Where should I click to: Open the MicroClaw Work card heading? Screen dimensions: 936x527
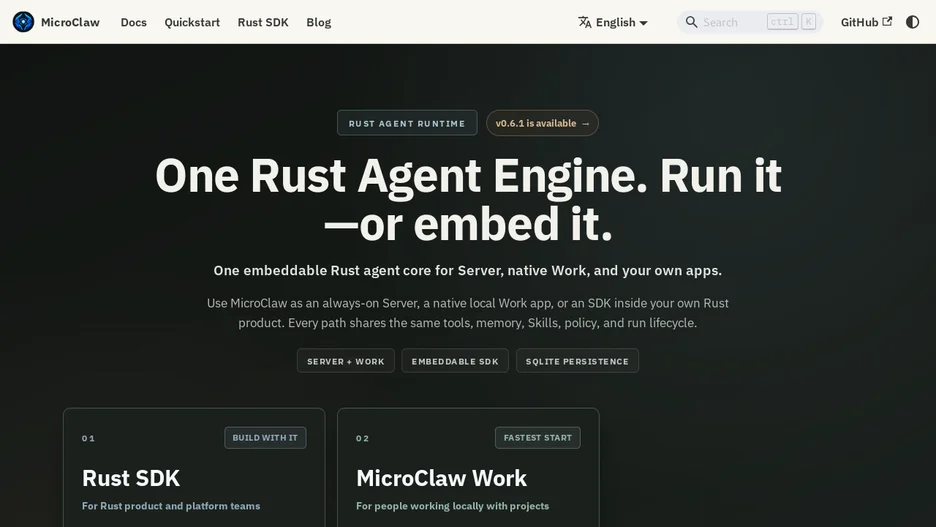coord(442,478)
